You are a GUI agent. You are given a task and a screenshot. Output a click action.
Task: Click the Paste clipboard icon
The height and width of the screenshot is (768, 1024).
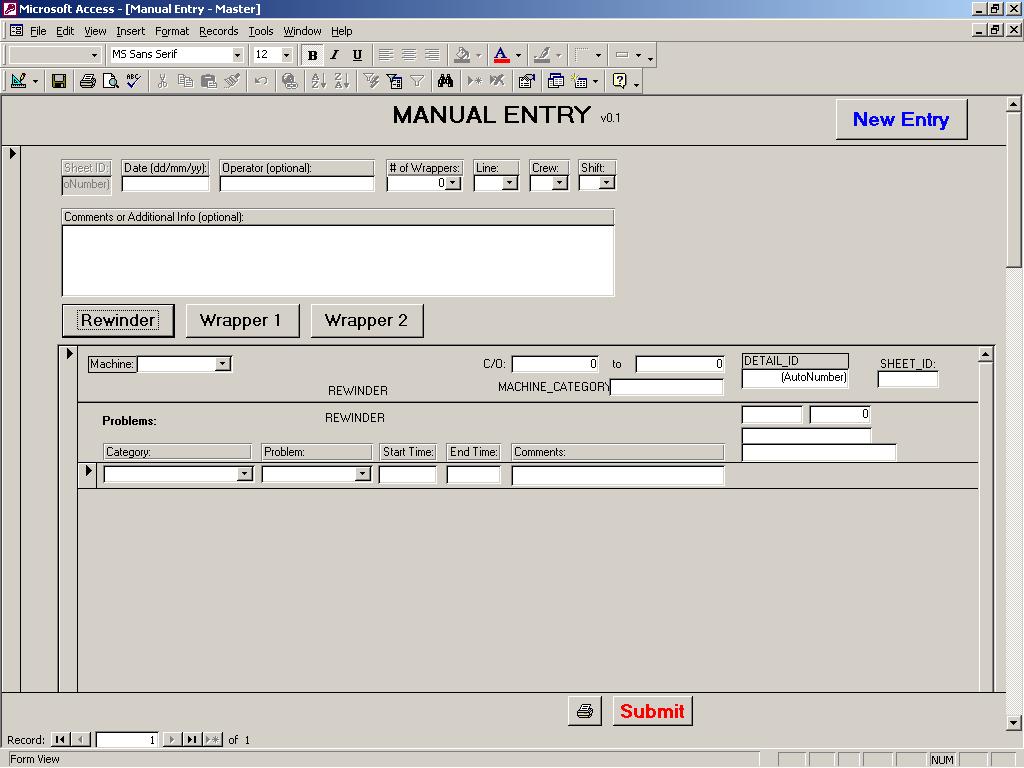point(208,81)
